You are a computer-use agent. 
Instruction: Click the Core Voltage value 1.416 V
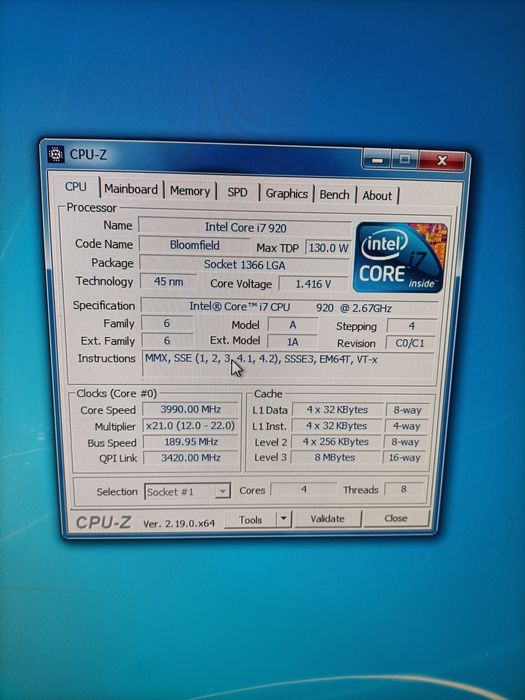click(313, 284)
